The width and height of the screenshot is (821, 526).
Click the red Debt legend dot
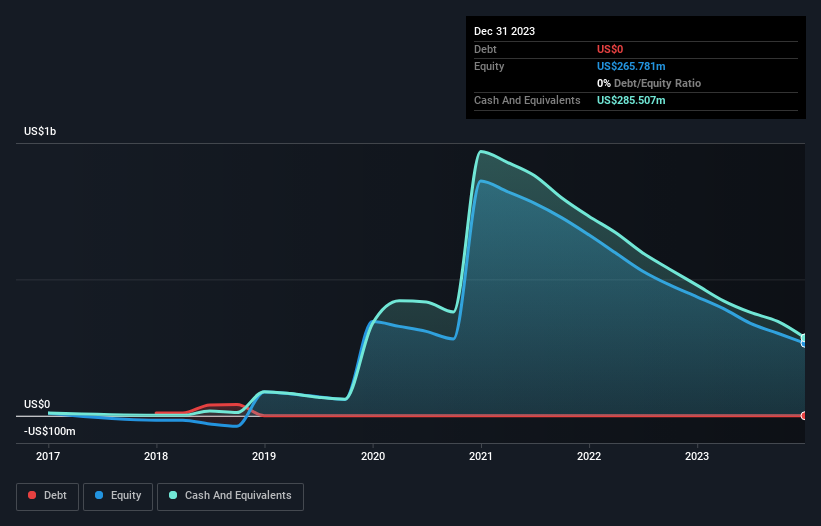(32, 495)
